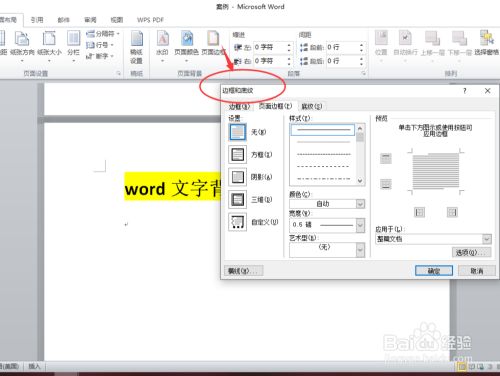Select the 无 (none) border setting

(238, 132)
